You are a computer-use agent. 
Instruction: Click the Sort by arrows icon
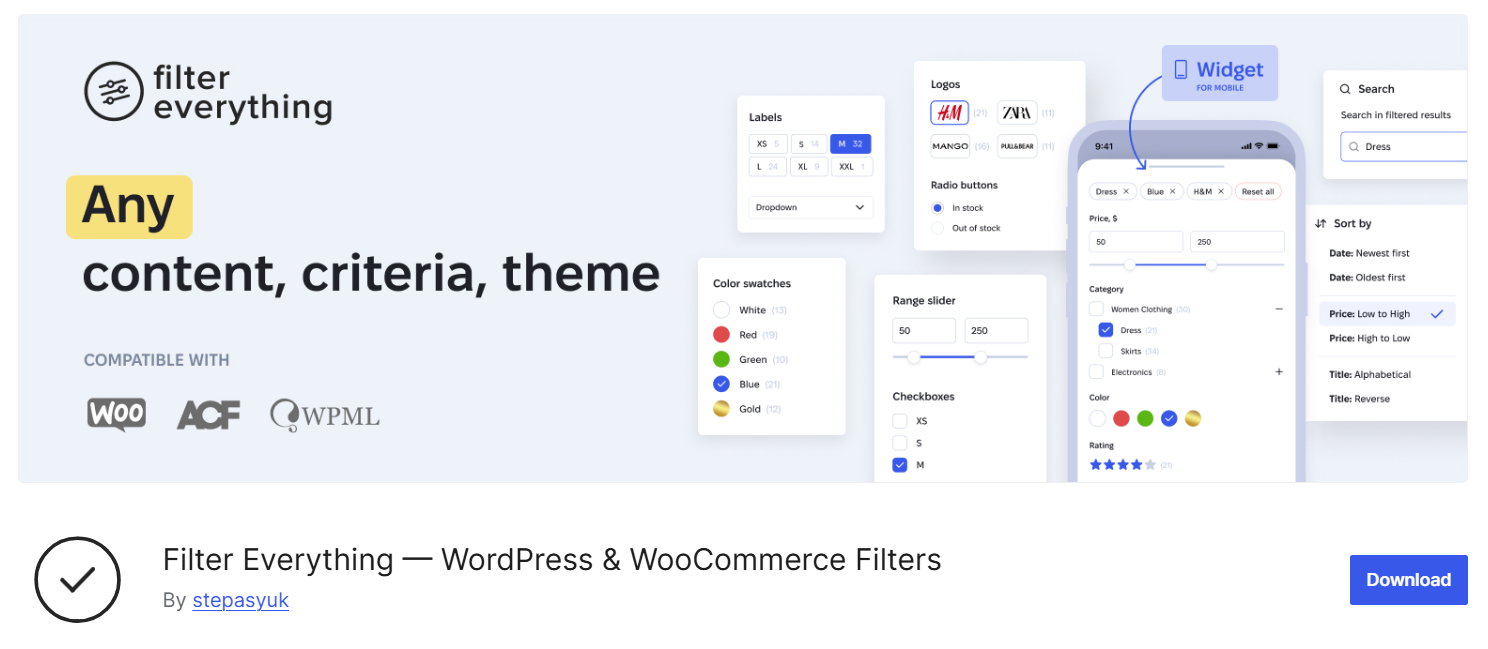coord(1321,224)
